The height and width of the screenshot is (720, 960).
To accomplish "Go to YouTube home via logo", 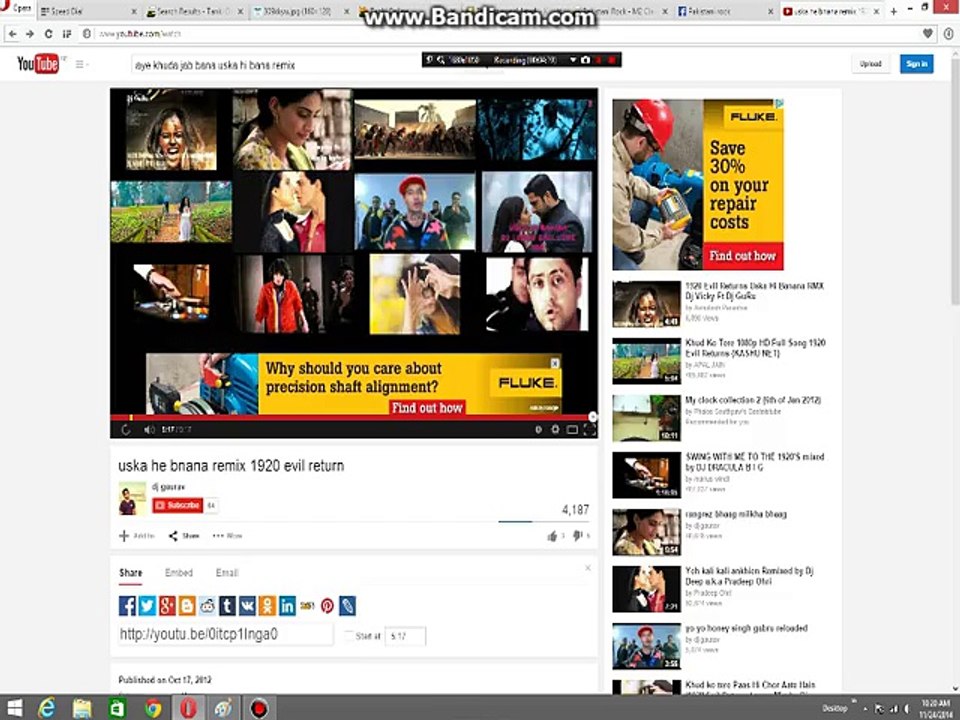I will coord(37,64).
